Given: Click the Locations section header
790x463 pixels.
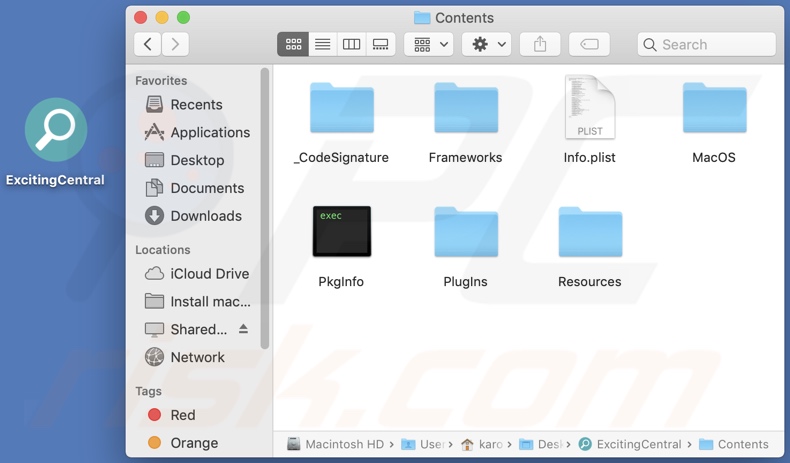Looking at the screenshot, I should 163,250.
